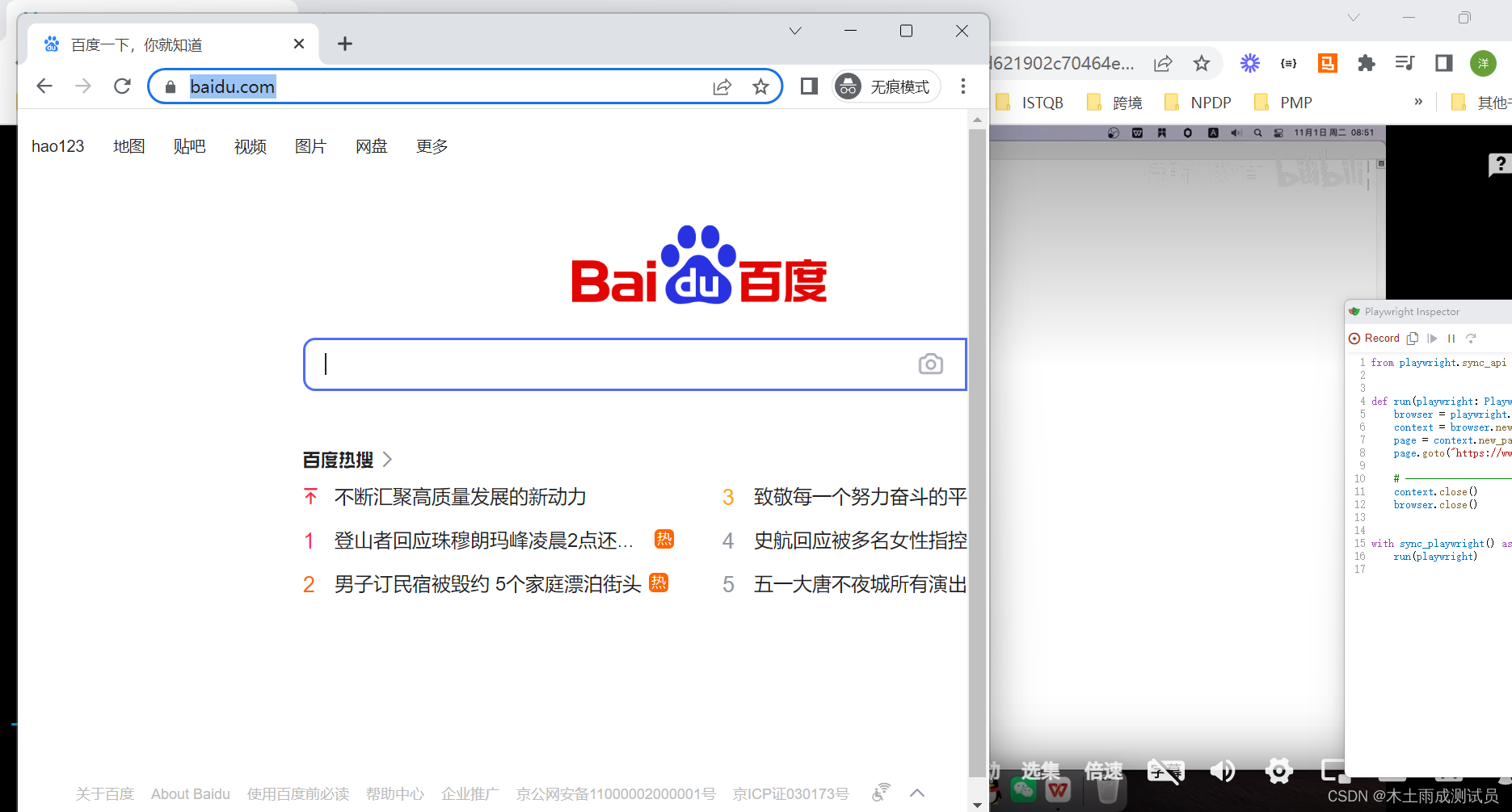Open a new tab with the plus button
The height and width of the screenshot is (812, 1512).
[345, 44]
